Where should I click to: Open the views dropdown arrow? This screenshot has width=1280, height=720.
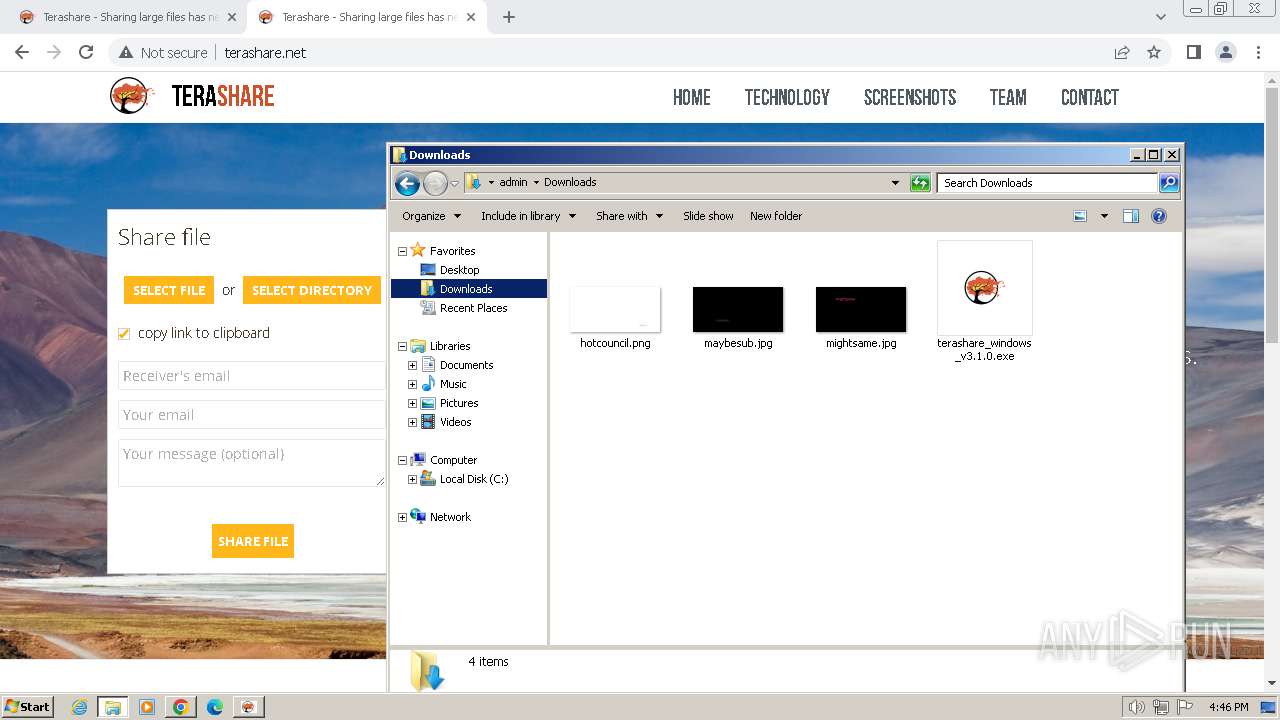pos(1104,216)
